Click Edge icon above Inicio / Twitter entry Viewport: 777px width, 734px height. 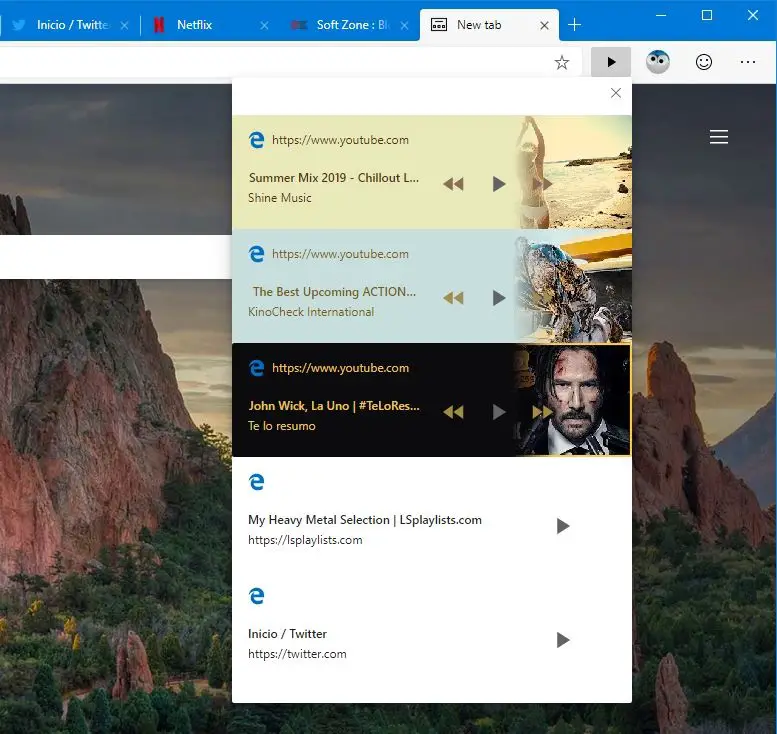click(256, 596)
